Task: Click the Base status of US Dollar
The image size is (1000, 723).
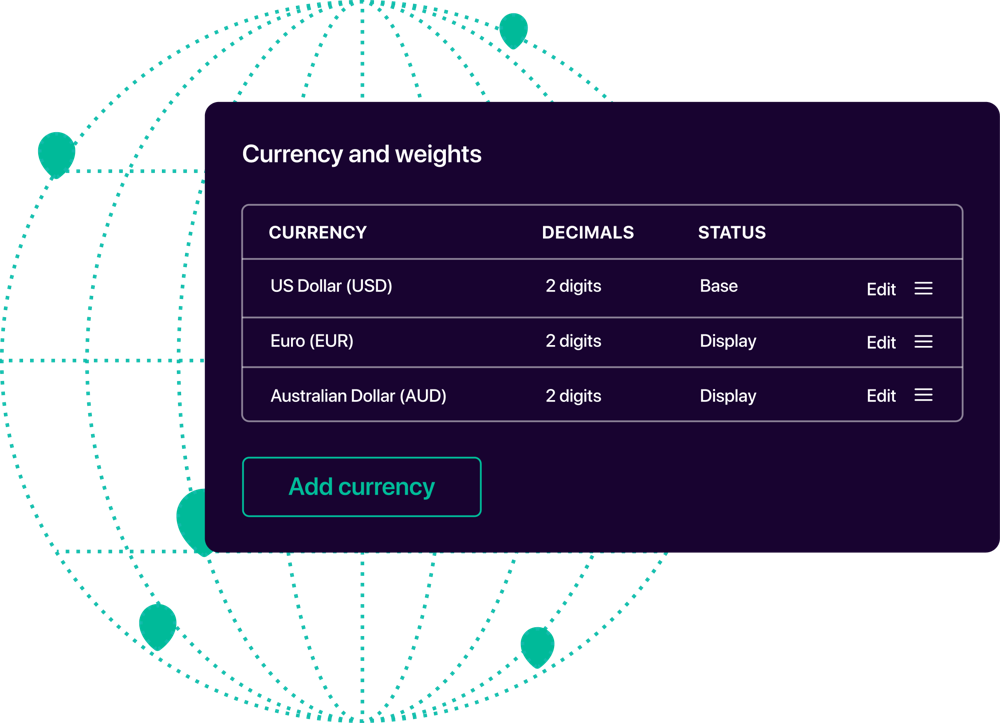Action: tap(719, 286)
